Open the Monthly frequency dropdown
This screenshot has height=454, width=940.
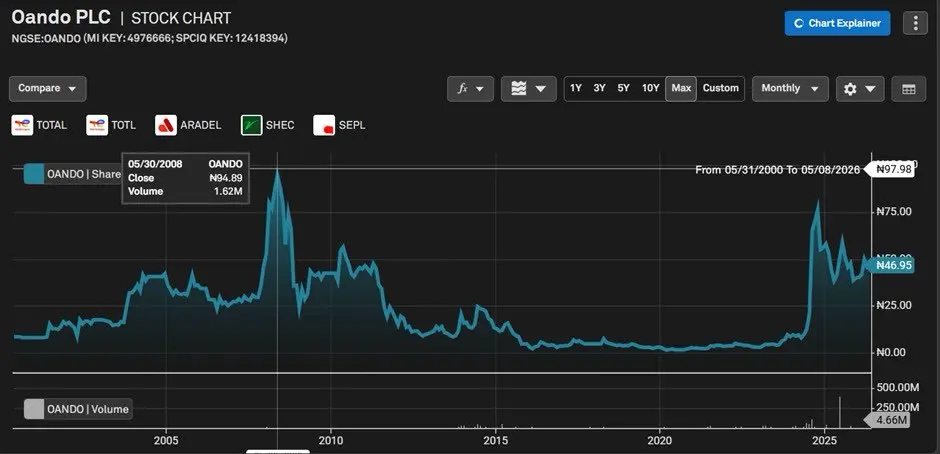[x=790, y=89]
